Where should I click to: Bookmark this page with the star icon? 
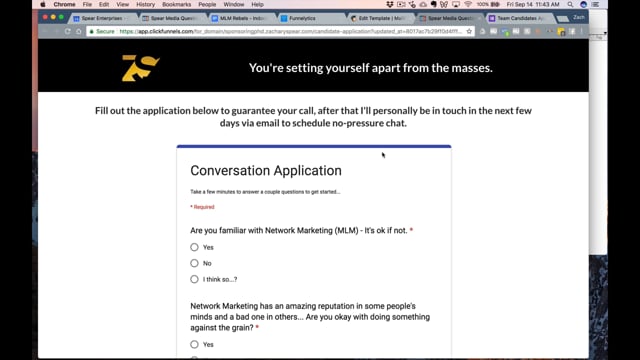pyautogui.click(x=469, y=31)
